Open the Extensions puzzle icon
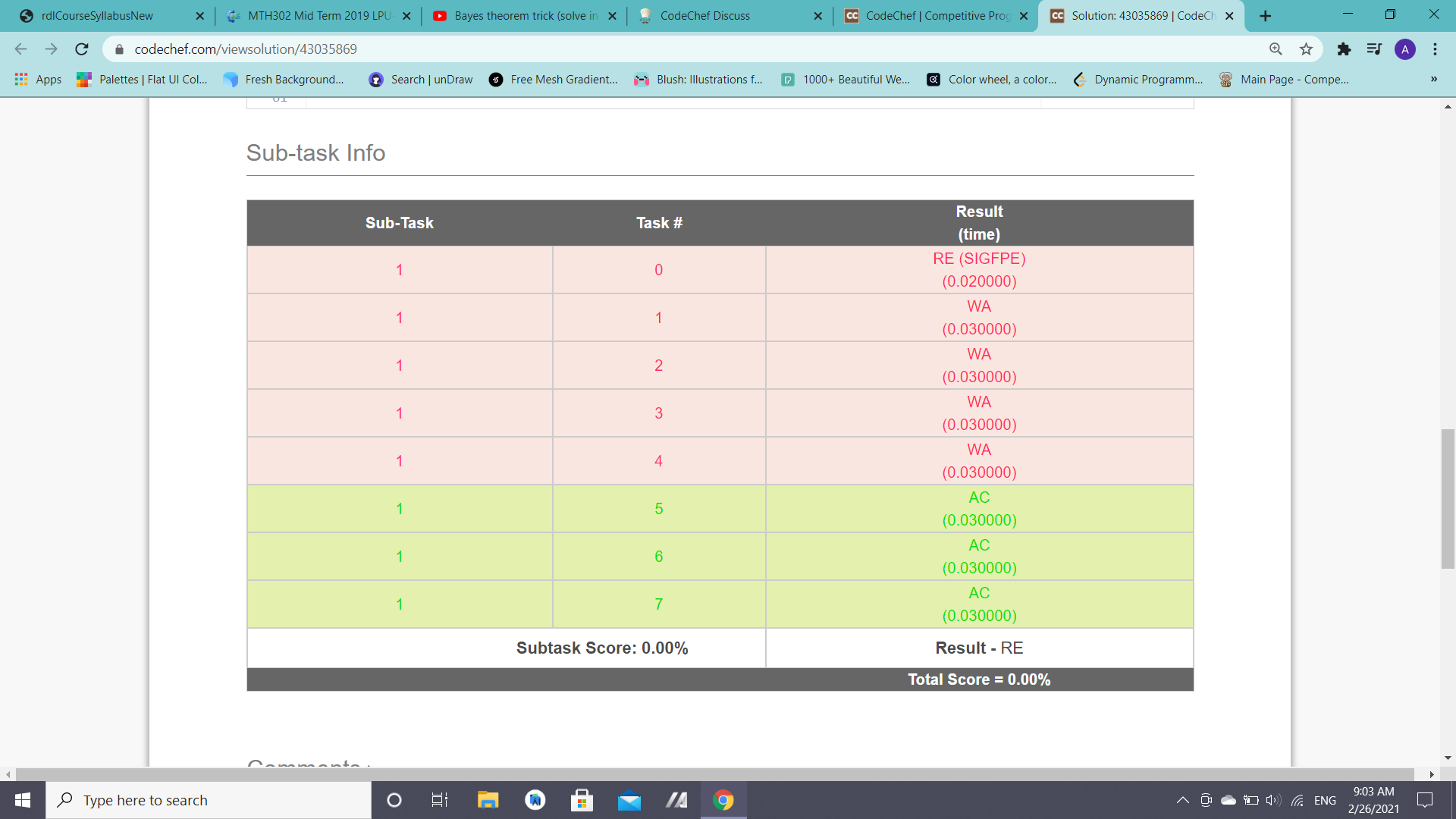 pyautogui.click(x=1344, y=49)
